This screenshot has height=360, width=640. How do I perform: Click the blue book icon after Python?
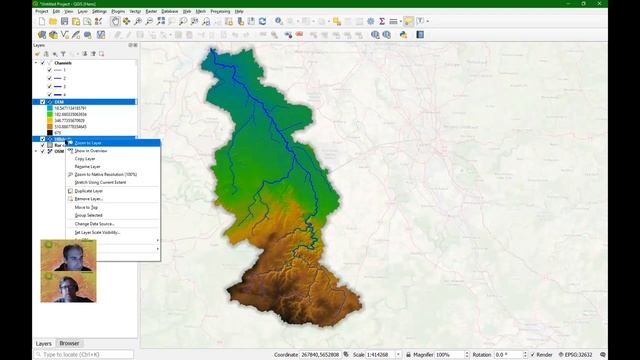pos(420,35)
